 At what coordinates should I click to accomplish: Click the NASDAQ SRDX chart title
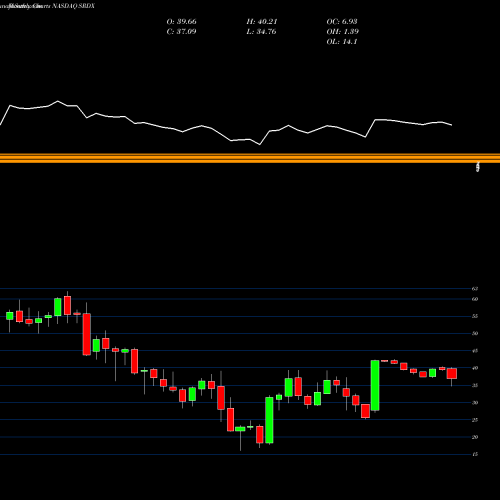click(74, 6)
